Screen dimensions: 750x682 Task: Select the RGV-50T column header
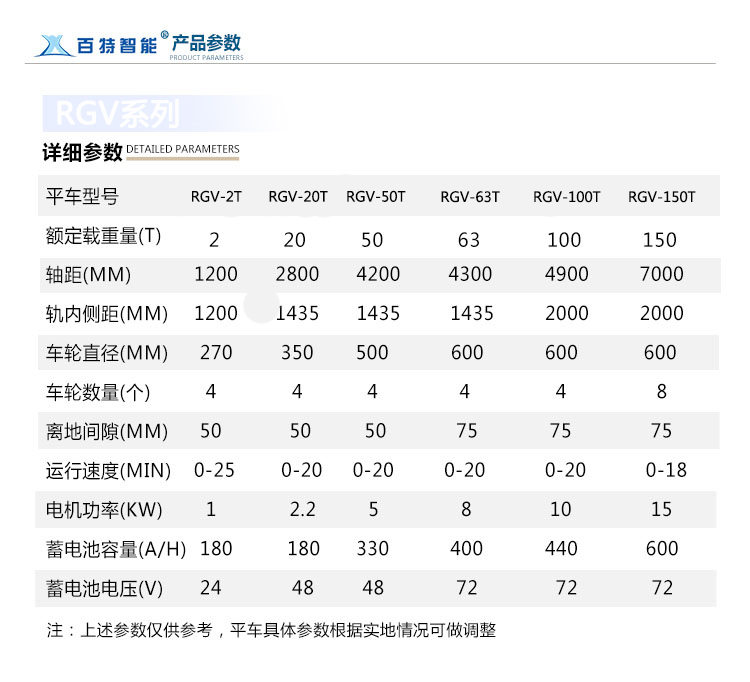click(x=376, y=197)
